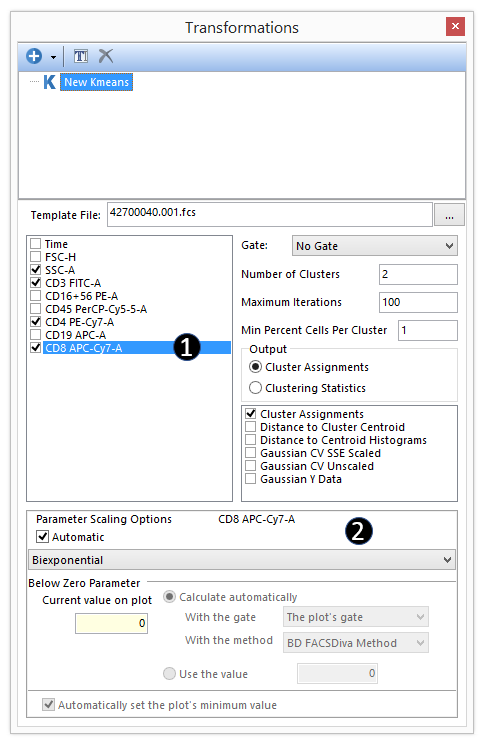Select the Calculate automatically radio button
This screenshot has height=746, width=488.
click(169, 597)
